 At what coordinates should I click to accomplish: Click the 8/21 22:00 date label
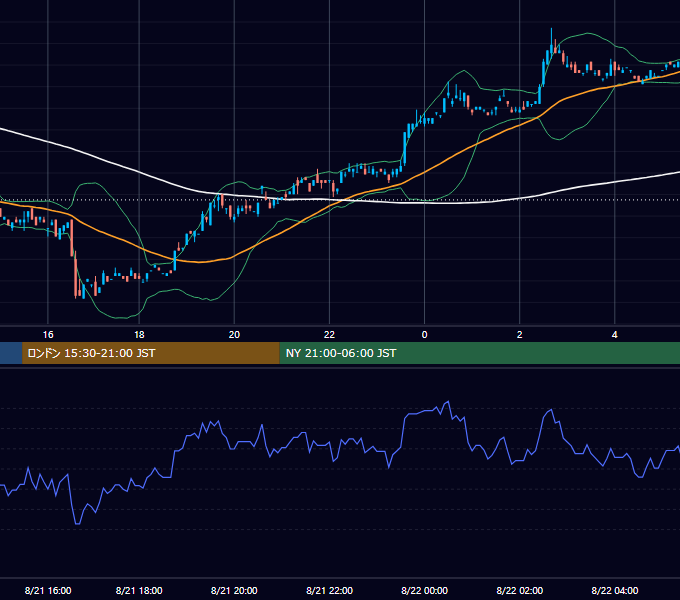[330, 590]
